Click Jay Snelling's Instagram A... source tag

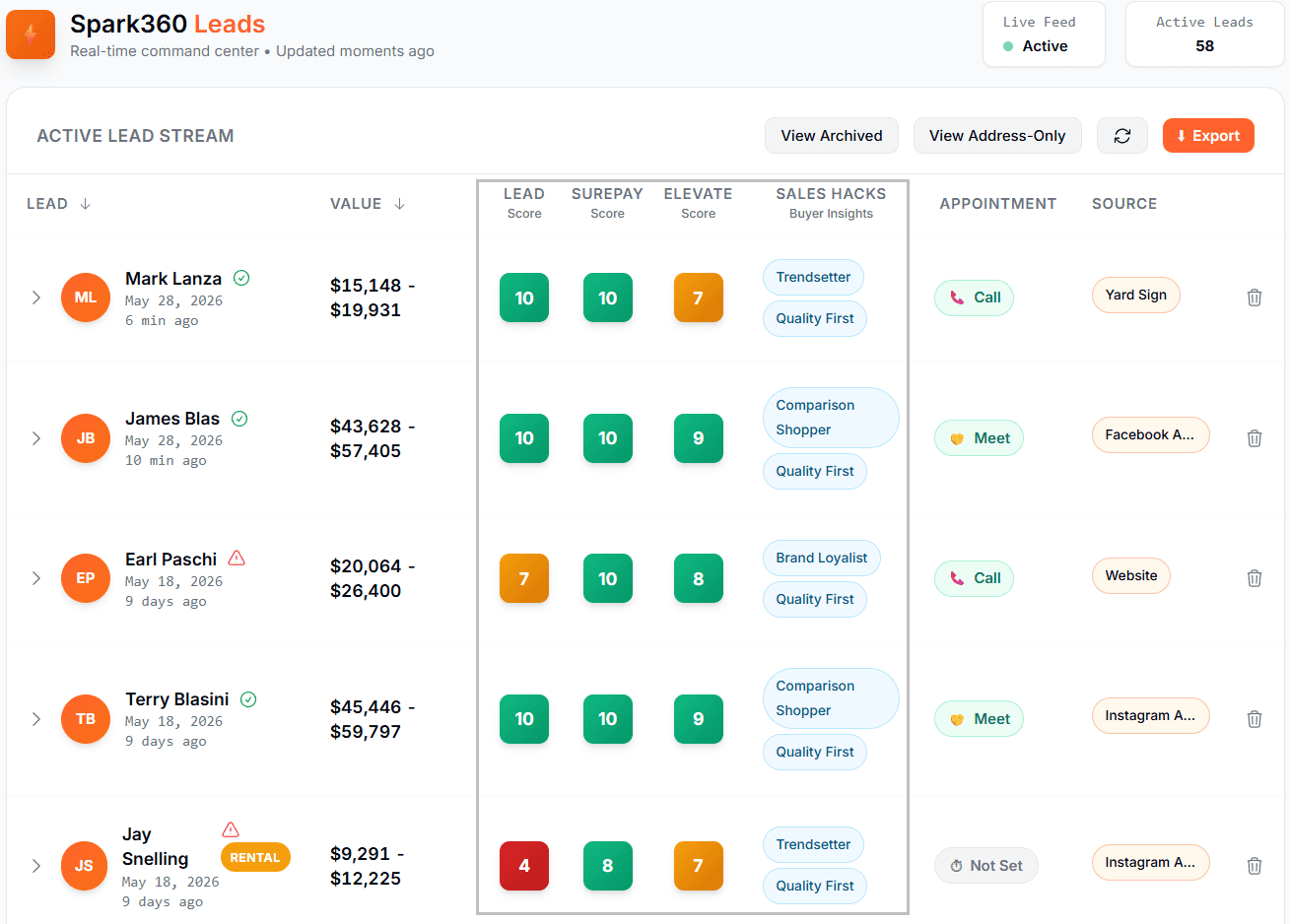click(1150, 863)
